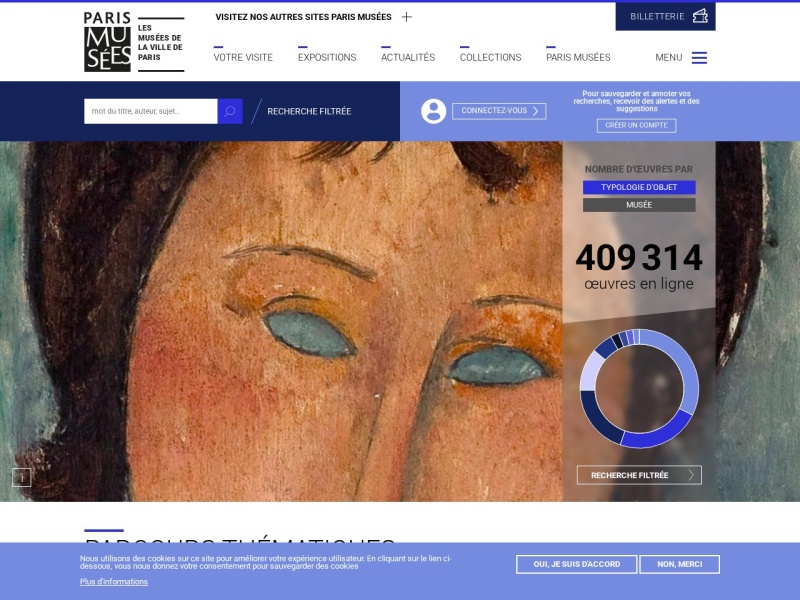The width and height of the screenshot is (800, 600).
Task: Accept cookies with Oui, je suis d'accord
Action: [x=577, y=564]
